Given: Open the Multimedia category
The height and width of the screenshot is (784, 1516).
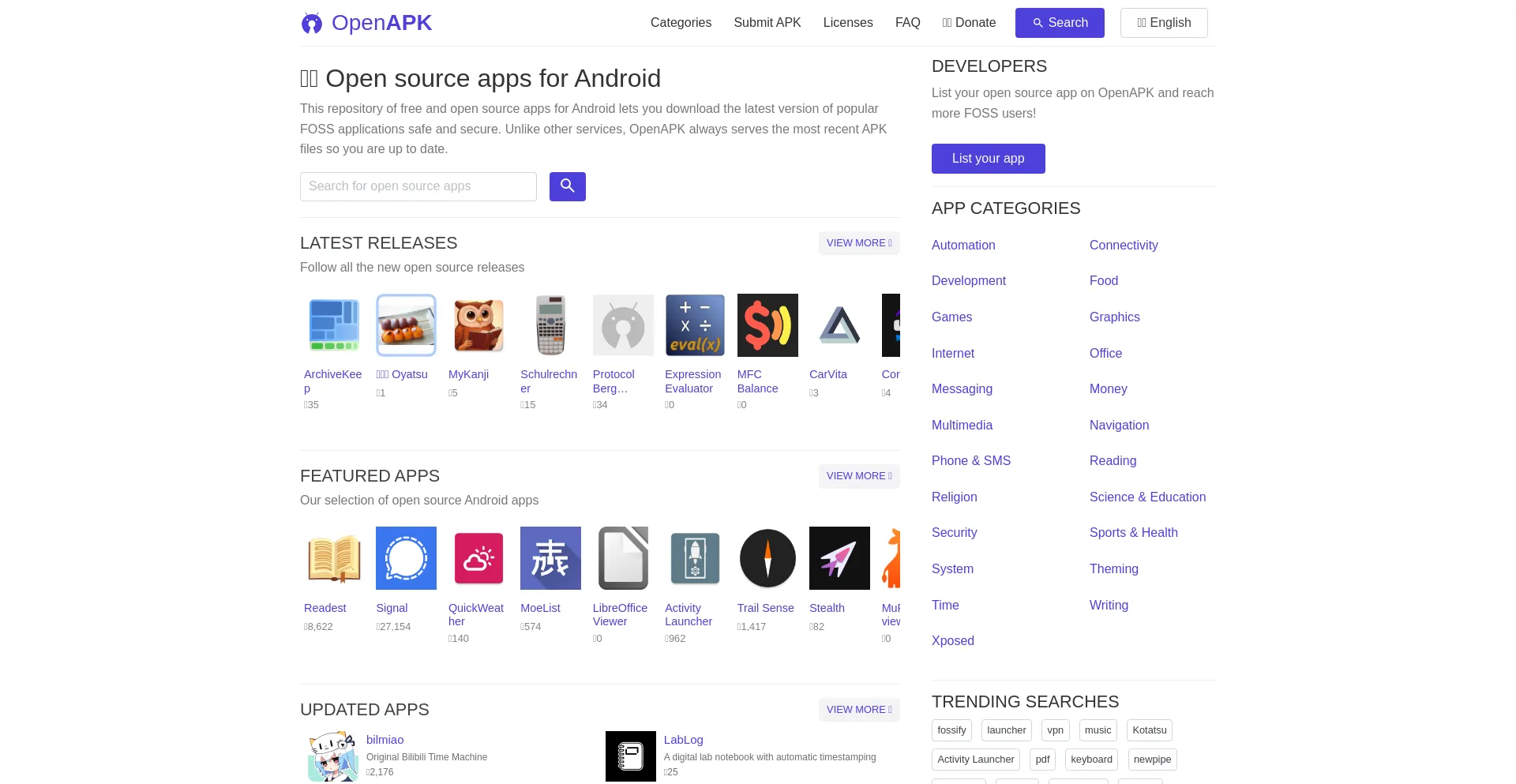Looking at the screenshot, I should [x=962, y=425].
